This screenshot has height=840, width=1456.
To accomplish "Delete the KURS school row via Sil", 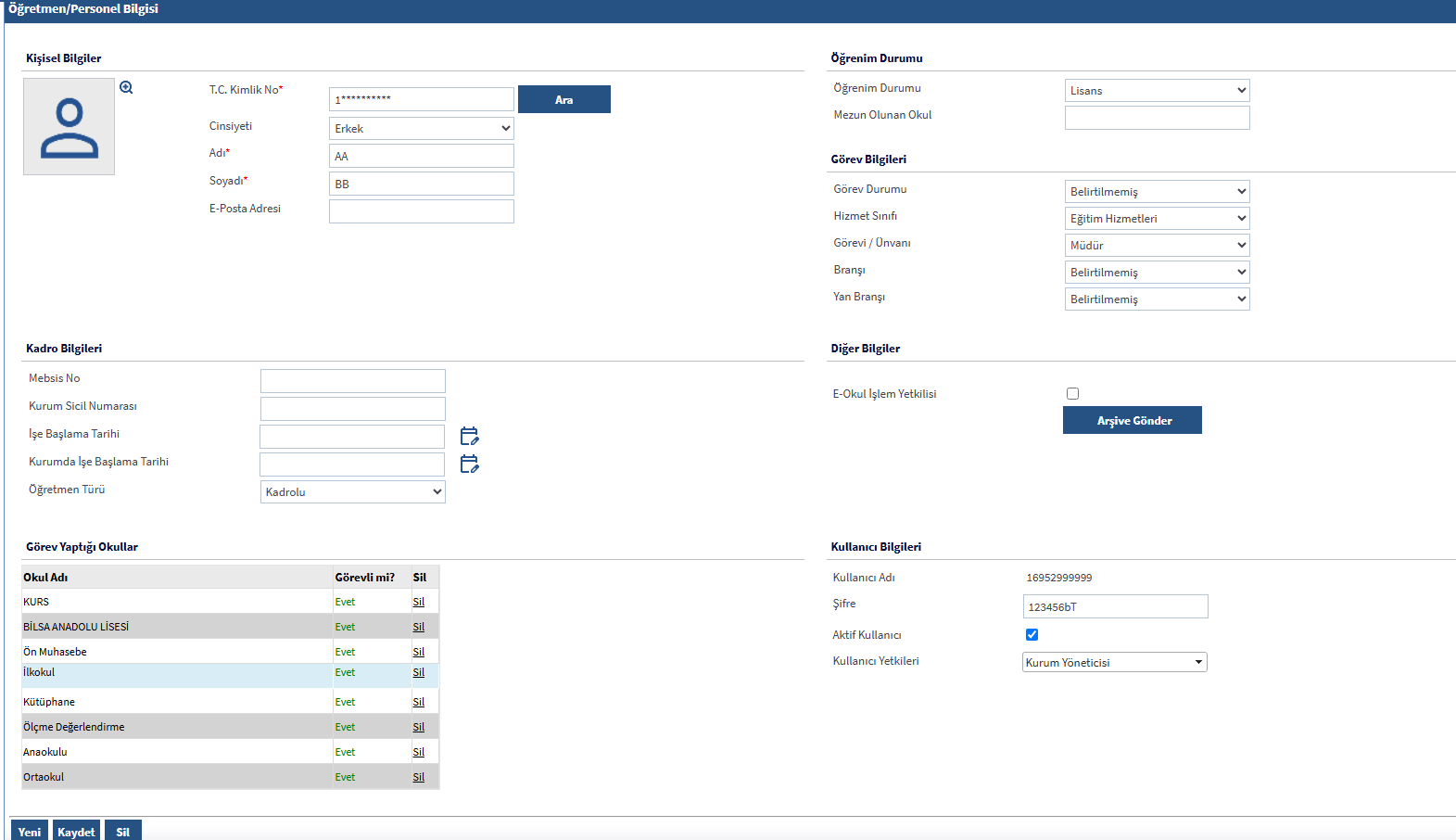I will [x=418, y=602].
